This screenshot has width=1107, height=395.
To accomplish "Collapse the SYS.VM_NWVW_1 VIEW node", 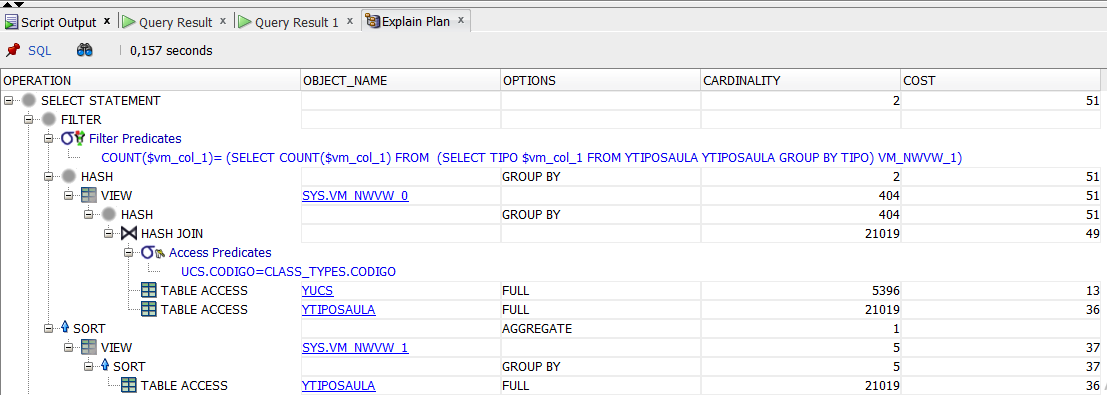I will point(68,348).
